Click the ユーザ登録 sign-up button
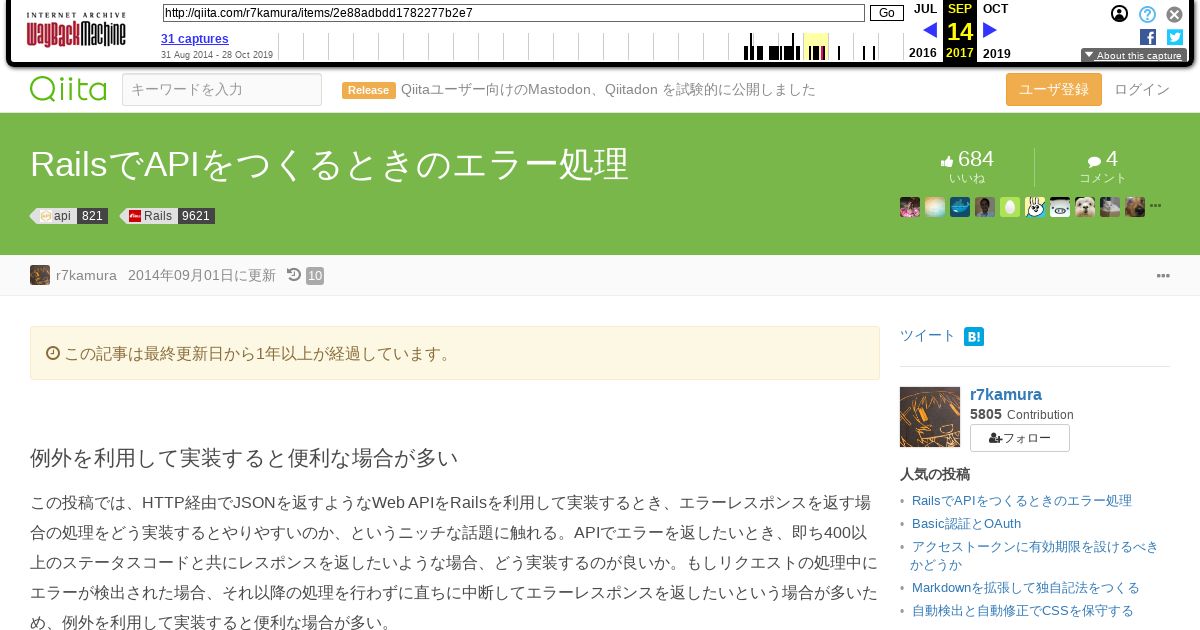The height and width of the screenshot is (630, 1200). tap(1054, 89)
